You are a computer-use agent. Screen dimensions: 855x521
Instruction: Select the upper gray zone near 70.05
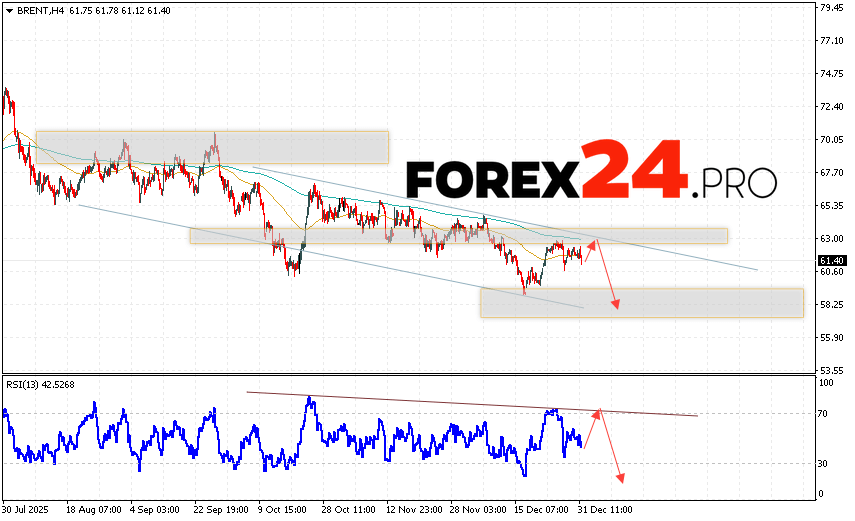(x=211, y=147)
